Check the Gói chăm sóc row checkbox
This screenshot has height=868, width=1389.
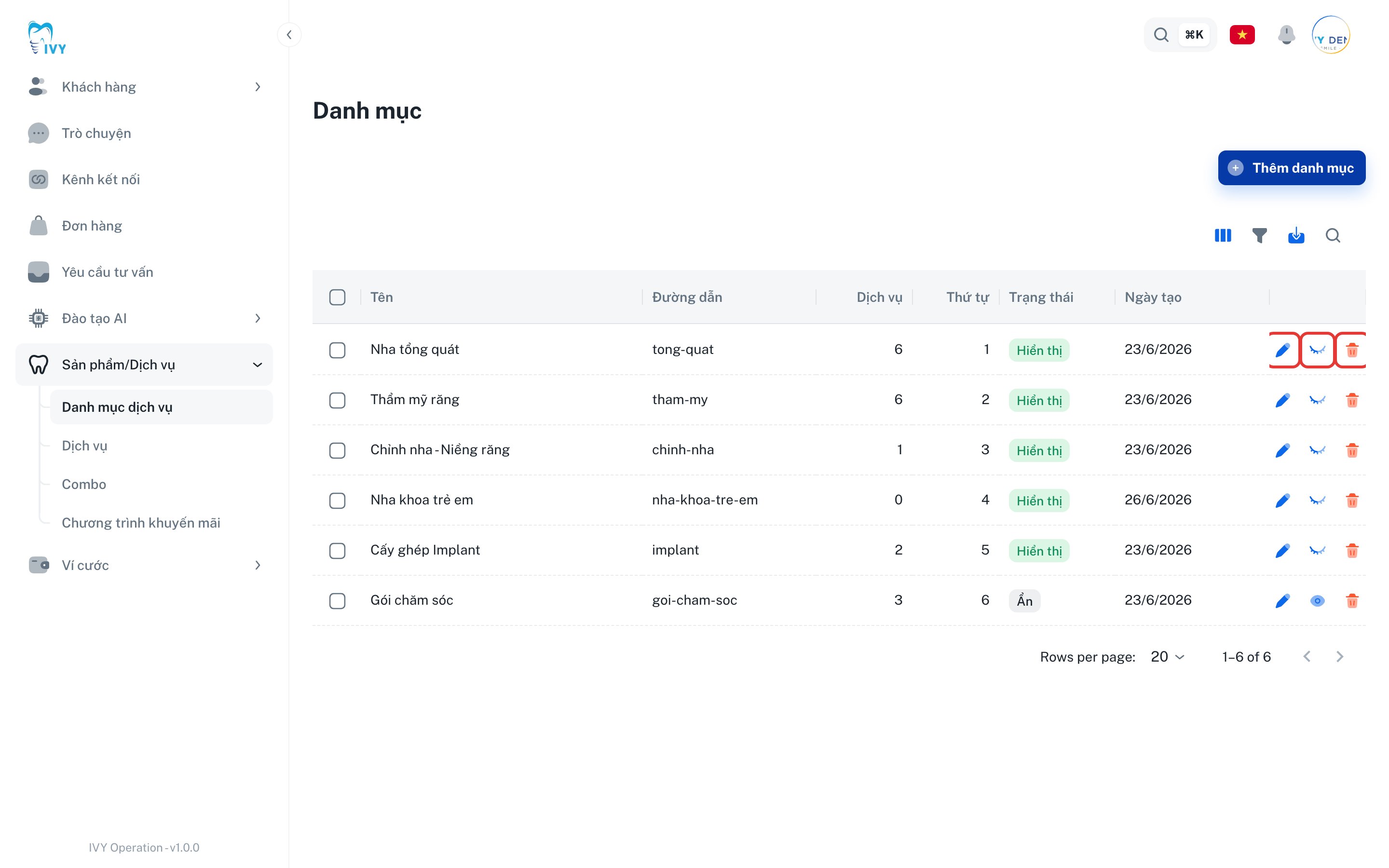(x=338, y=601)
